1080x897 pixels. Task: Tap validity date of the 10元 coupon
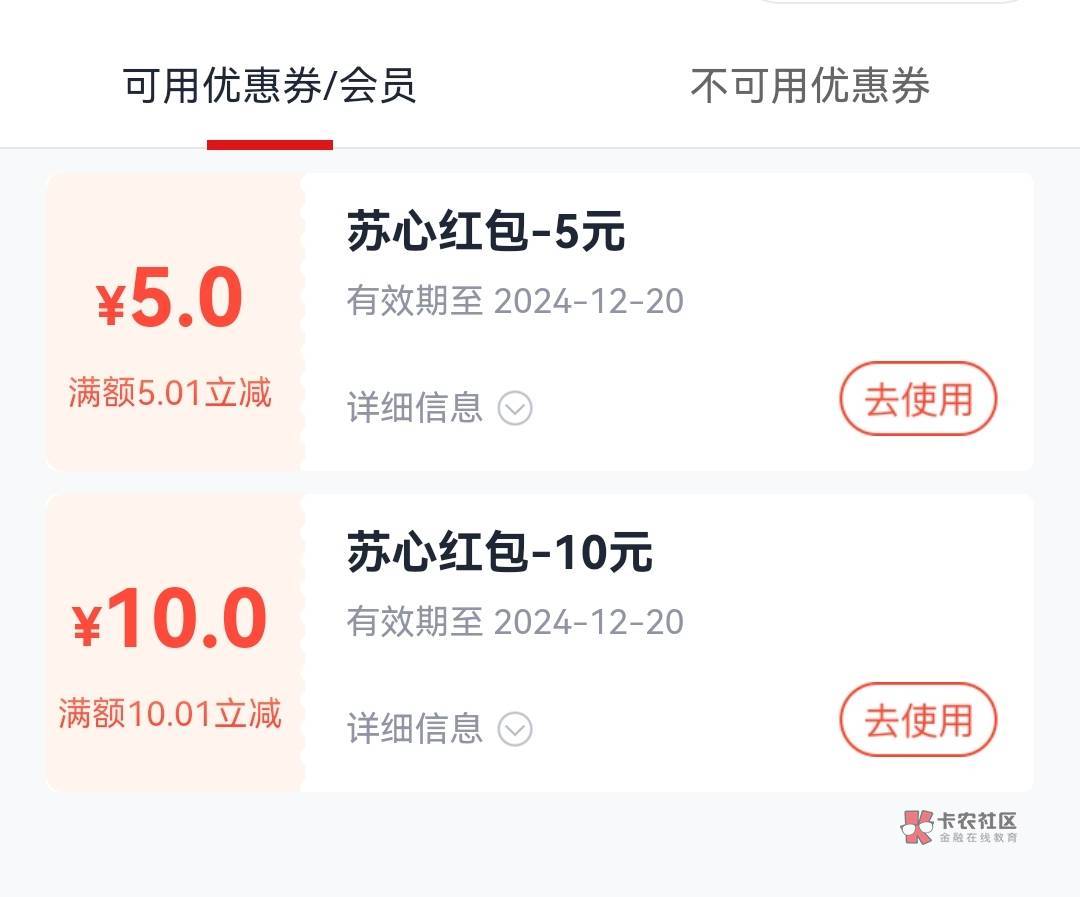point(515,622)
